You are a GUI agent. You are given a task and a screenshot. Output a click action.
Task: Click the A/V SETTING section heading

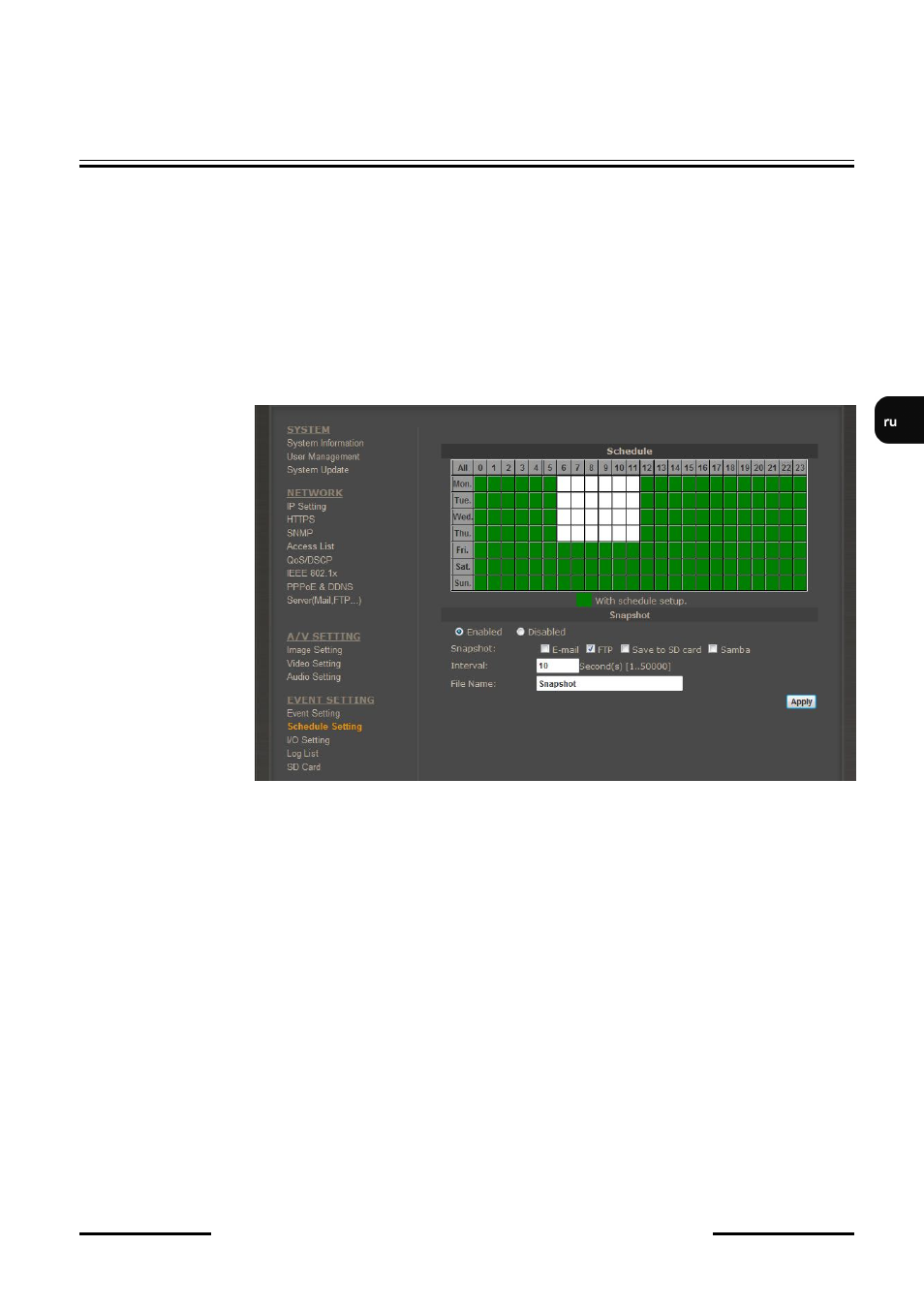coord(323,637)
